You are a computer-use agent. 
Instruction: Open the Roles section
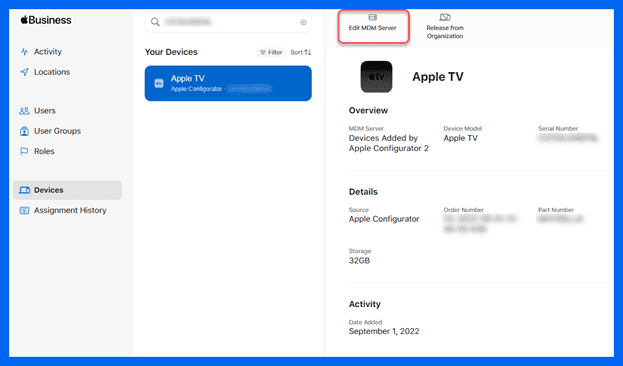[x=44, y=151]
